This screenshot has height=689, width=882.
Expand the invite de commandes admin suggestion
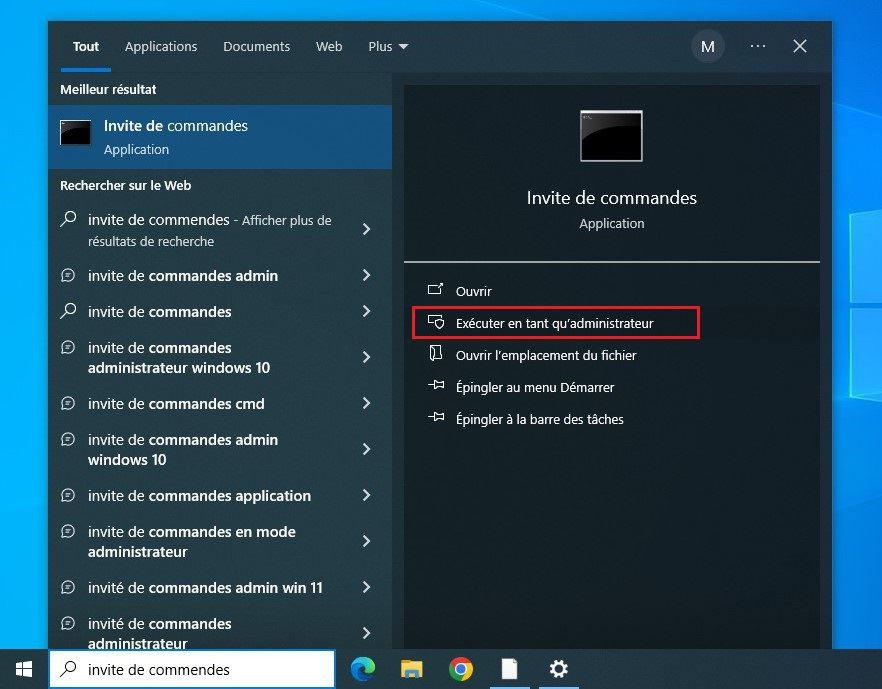pos(366,276)
